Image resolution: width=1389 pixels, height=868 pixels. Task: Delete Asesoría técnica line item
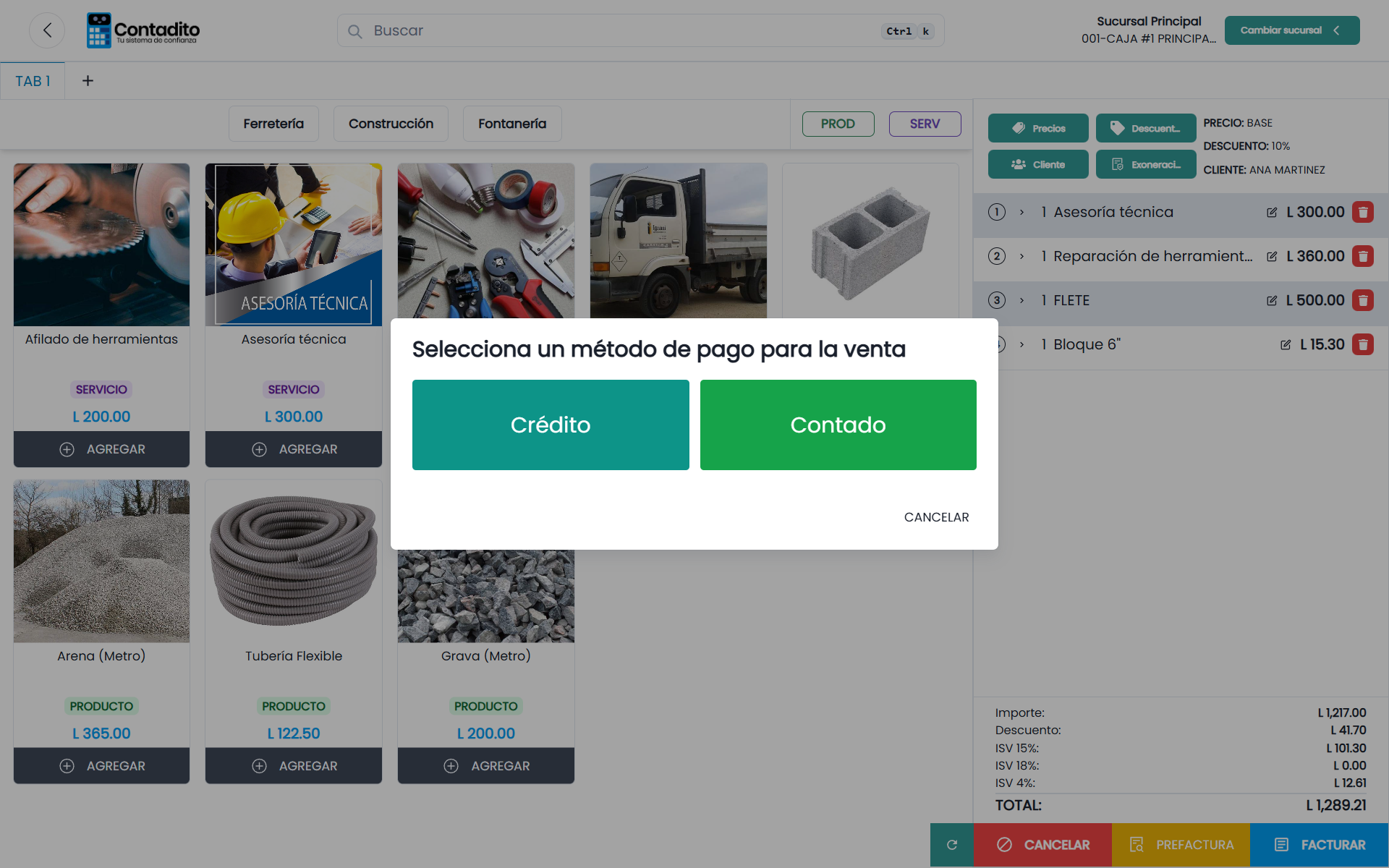point(1363,212)
